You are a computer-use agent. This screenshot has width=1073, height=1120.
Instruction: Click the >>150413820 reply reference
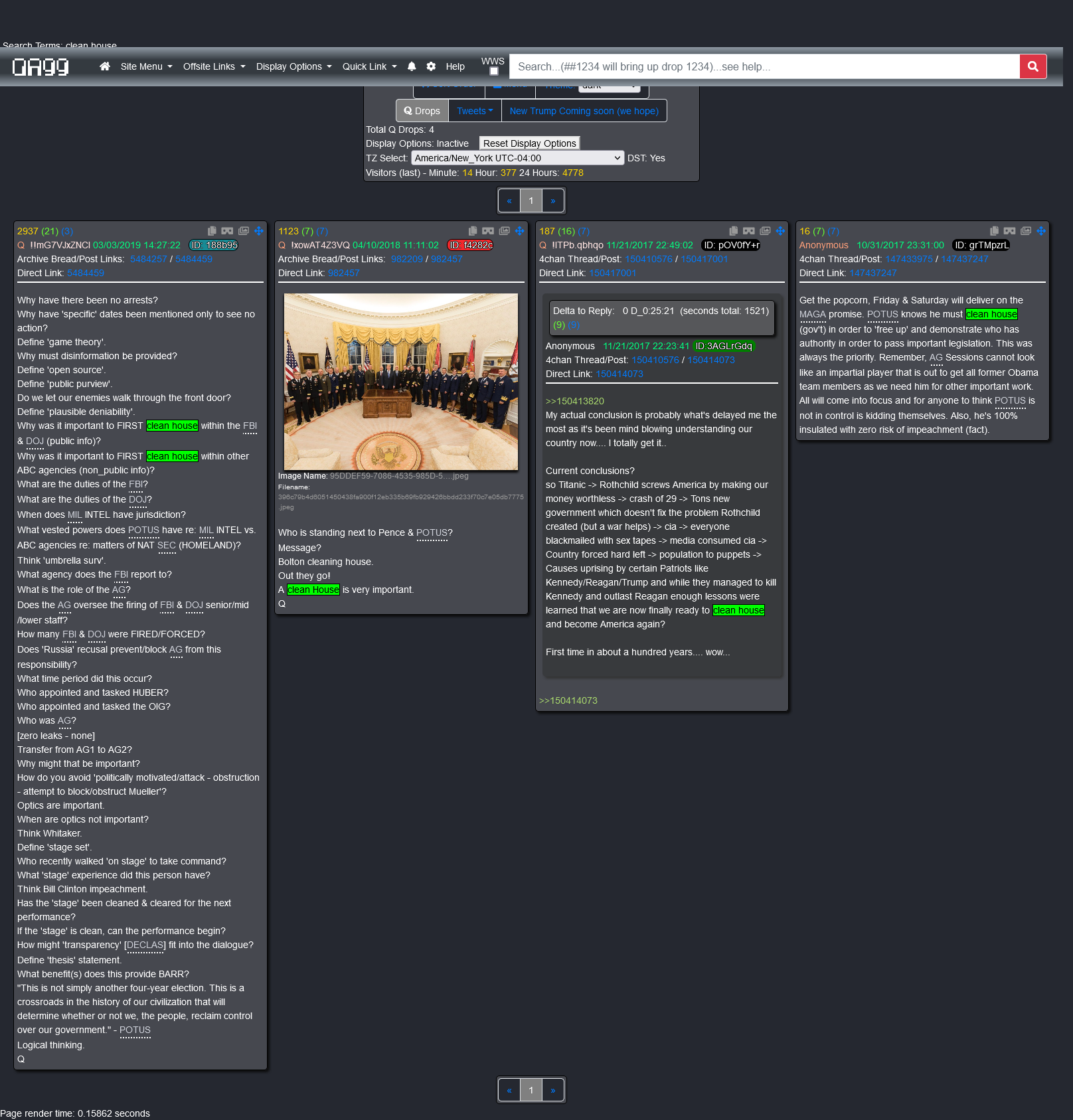point(575,401)
